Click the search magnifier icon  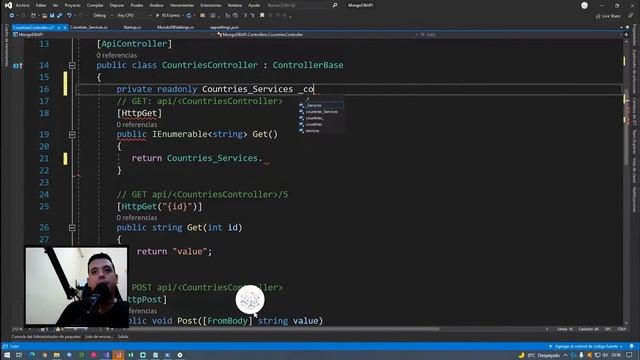click(335, 5)
